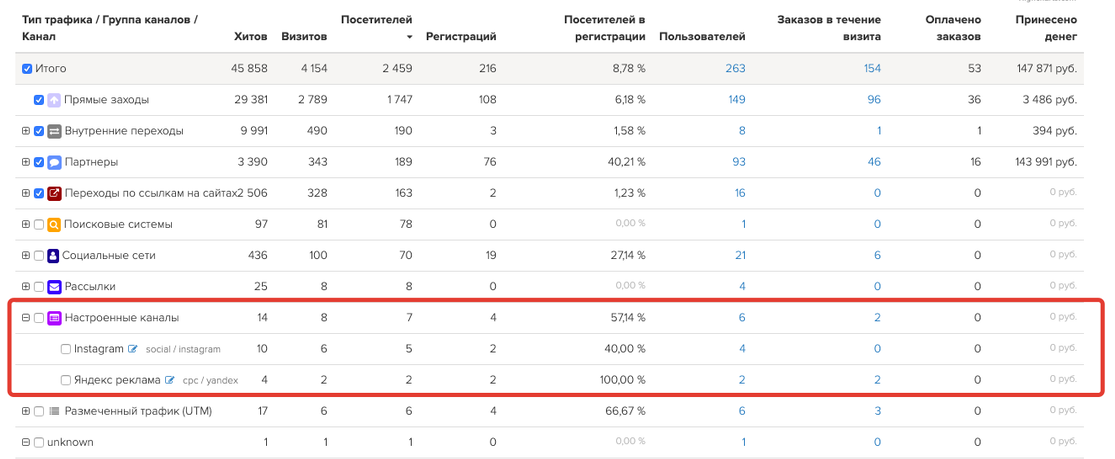Image resolution: width=1115 pixels, height=459 pixels.
Task: Click the list icon for Размеченный трафик (UTM)
Action: (x=54, y=411)
